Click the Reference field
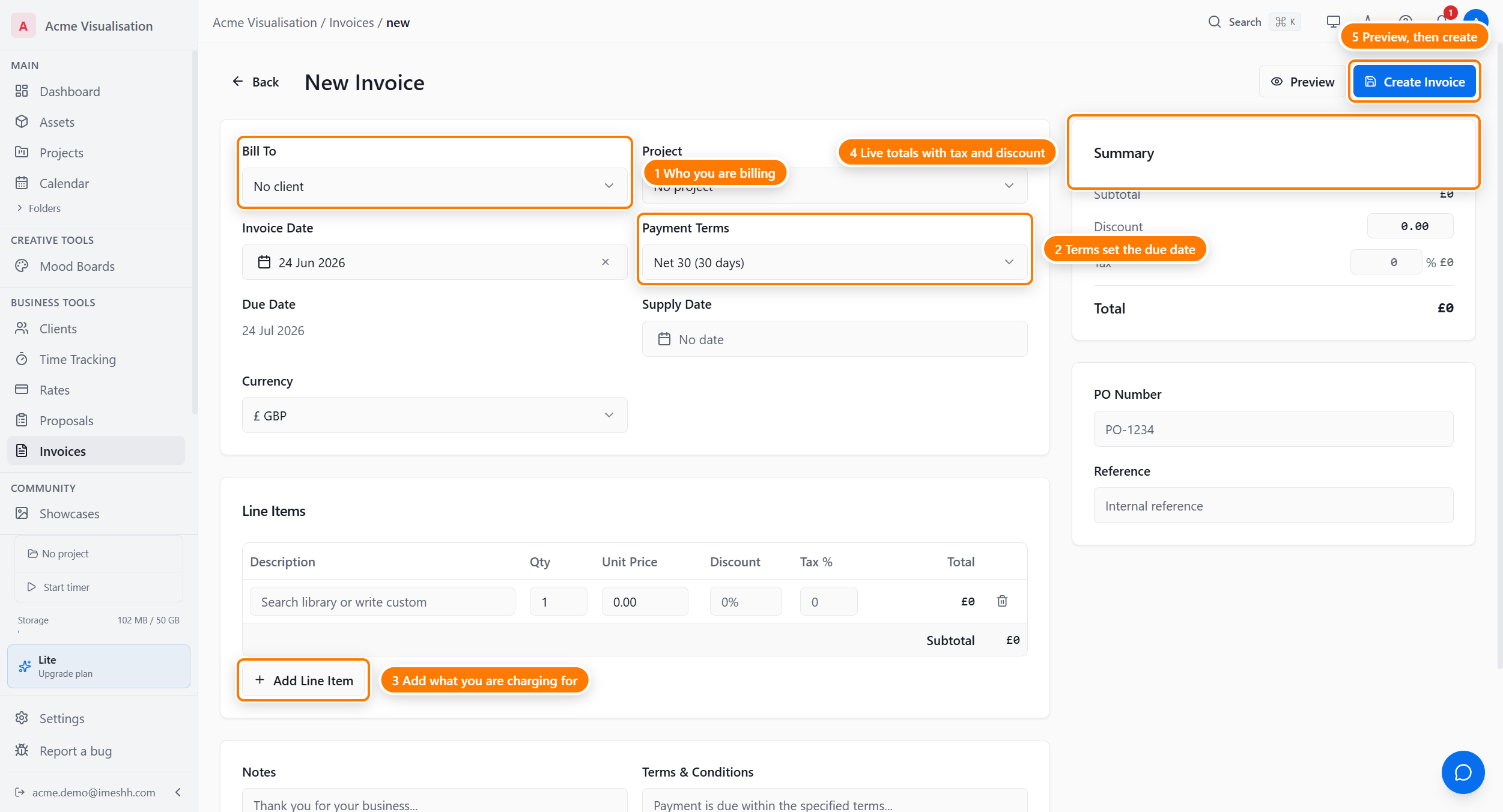1503x812 pixels. [x=1273, y=505]
